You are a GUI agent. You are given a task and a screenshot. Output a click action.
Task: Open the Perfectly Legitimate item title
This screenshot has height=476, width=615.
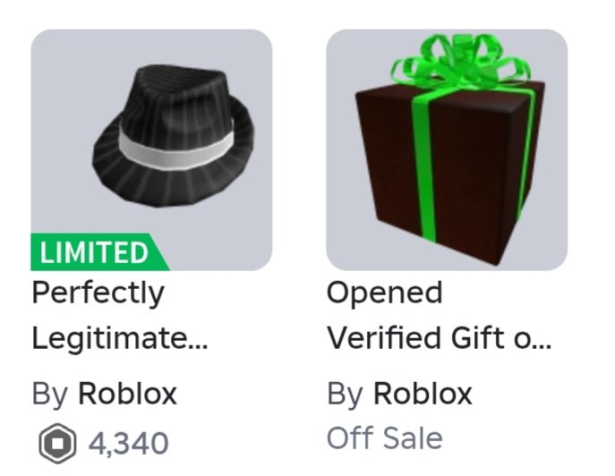(x=120, y=316)
